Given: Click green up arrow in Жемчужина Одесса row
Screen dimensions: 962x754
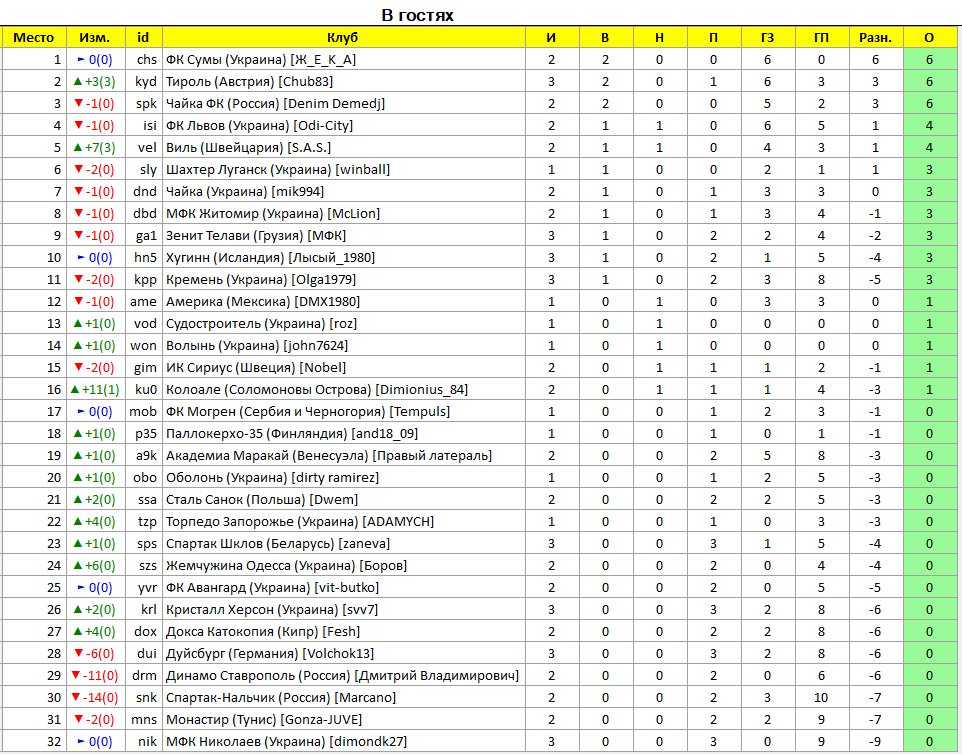Looking at the screenshot, I should 77,565.
